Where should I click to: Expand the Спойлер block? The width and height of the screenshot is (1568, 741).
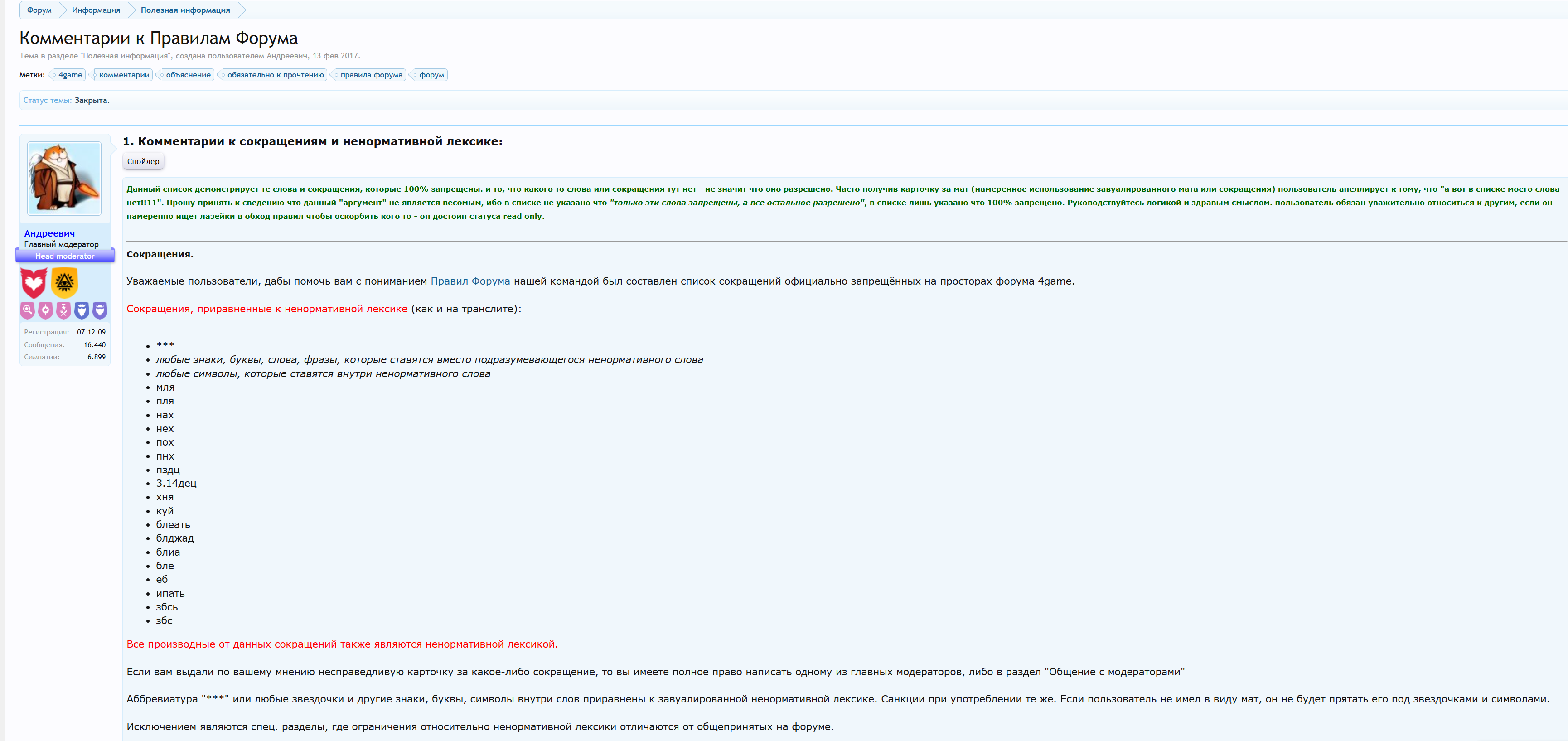click(144, 161)
